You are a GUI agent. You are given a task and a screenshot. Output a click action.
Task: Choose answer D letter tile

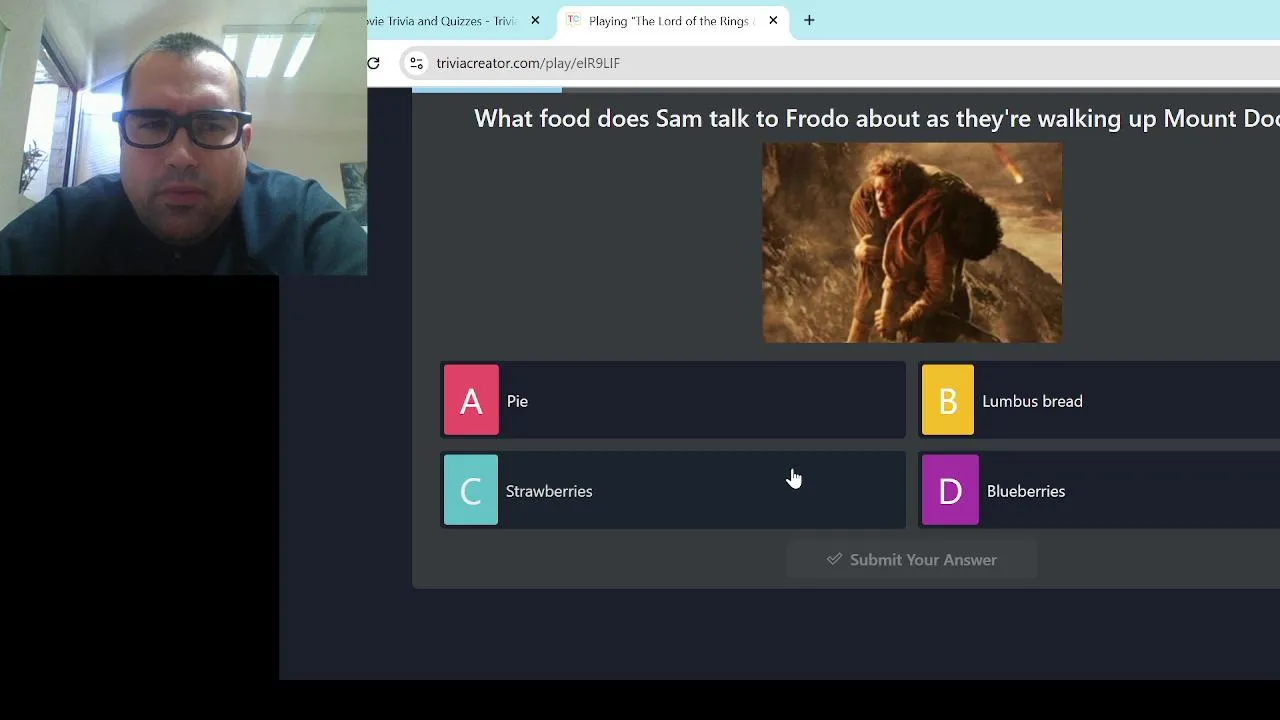coord(950,490)
